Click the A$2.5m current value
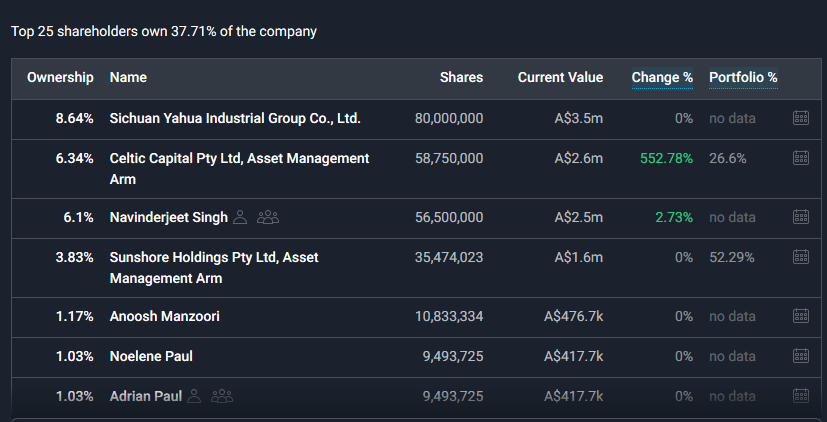This screenshot has width=827, height=422. pos(579,217)
